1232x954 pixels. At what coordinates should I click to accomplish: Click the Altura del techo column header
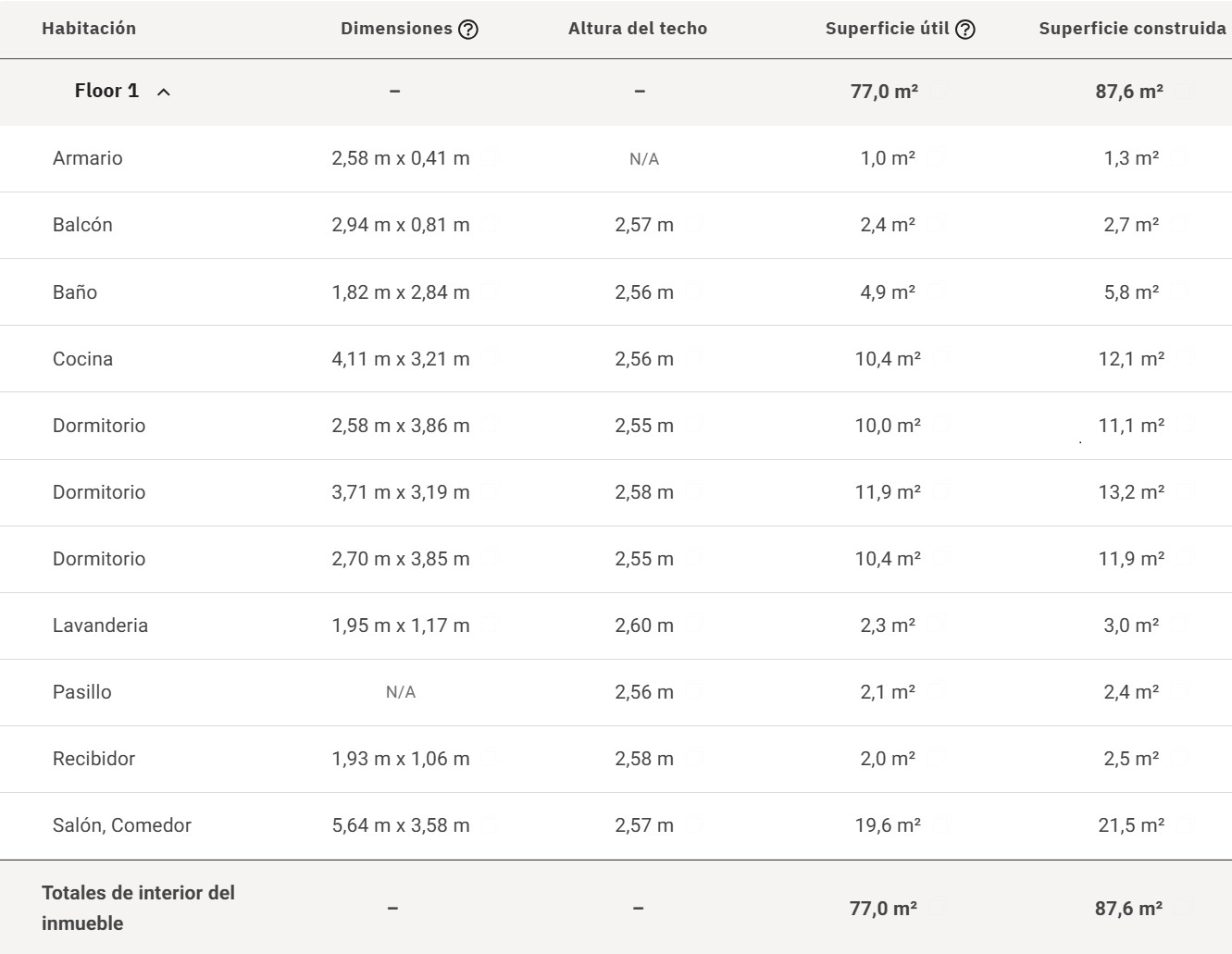point(637,29)
